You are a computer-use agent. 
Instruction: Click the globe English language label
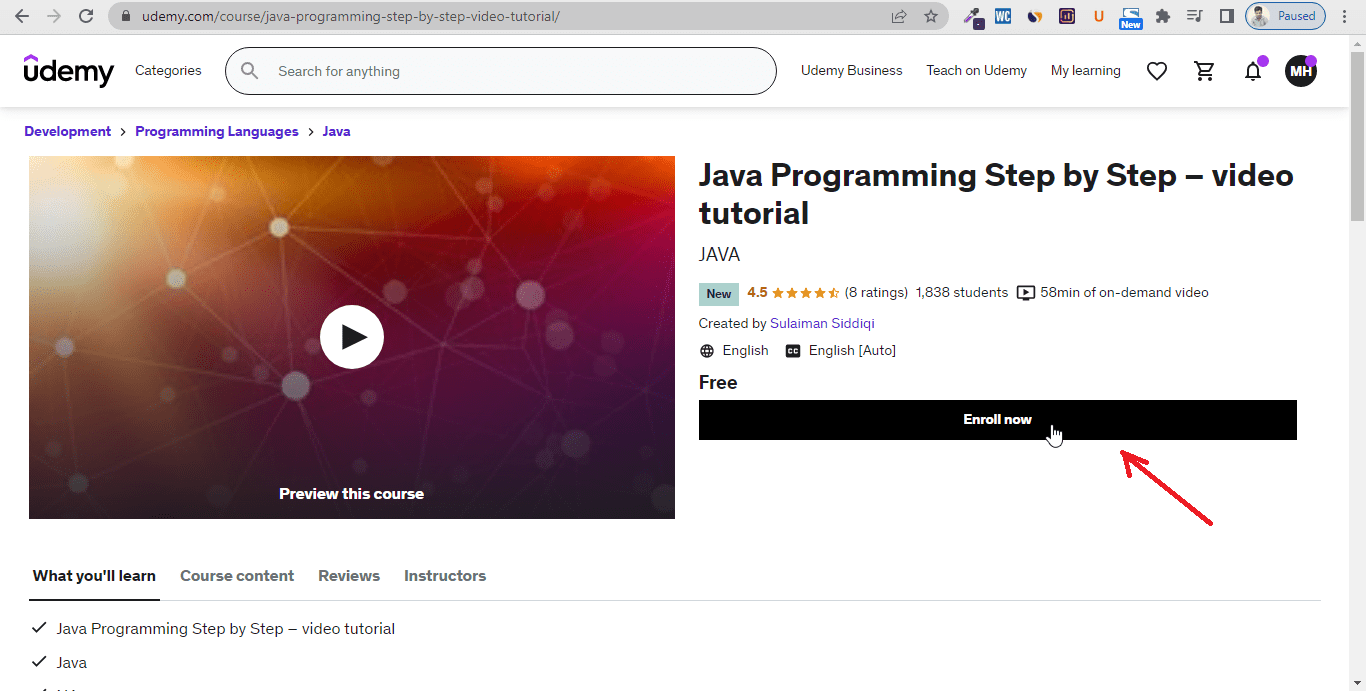(734, 351)
